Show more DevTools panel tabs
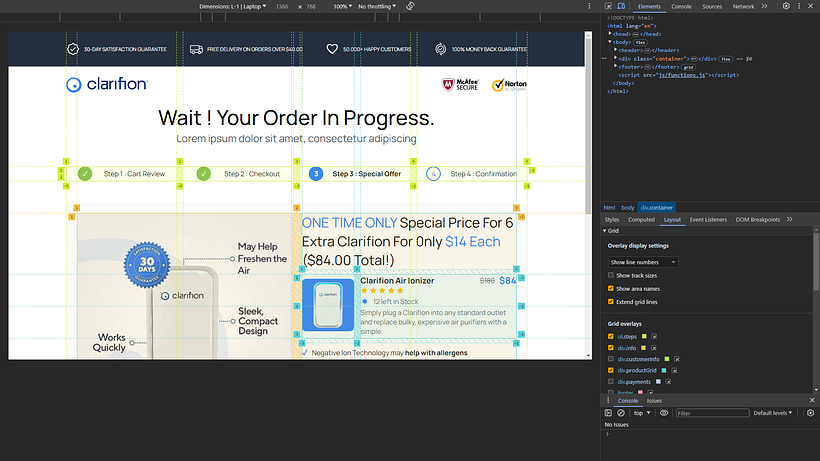This screenshot has width=820, height=461. coord(765,6)
